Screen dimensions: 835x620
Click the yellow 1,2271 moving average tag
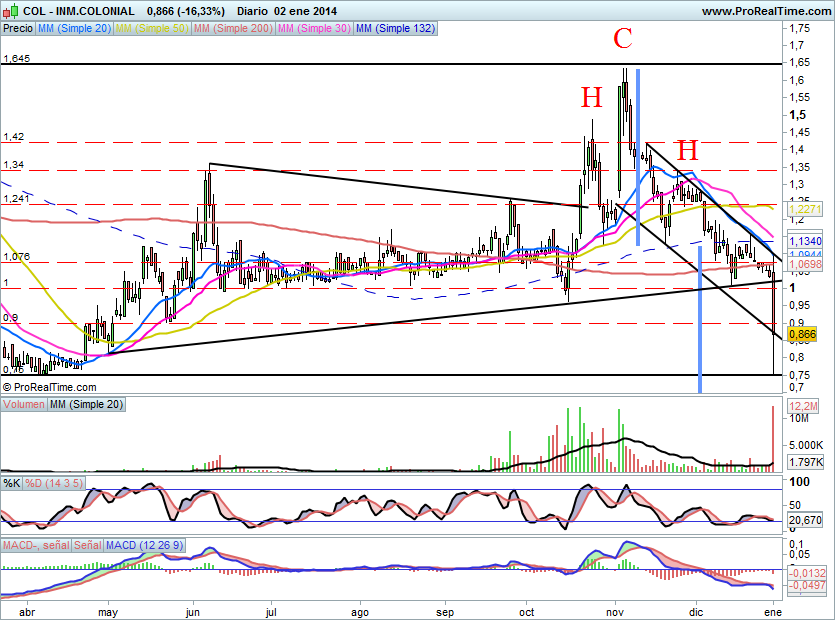pyautogui.click(x=804, y=210)
